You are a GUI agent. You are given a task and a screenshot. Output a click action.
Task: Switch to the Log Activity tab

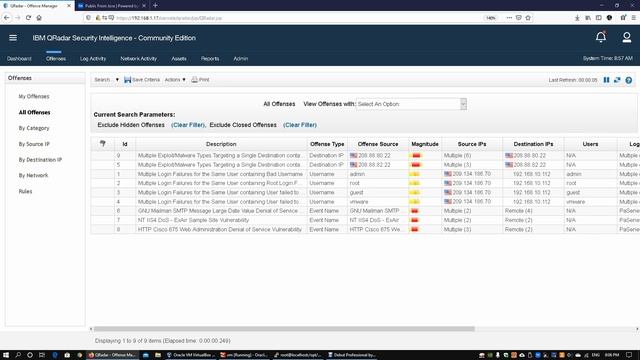[x=93, y=59]
